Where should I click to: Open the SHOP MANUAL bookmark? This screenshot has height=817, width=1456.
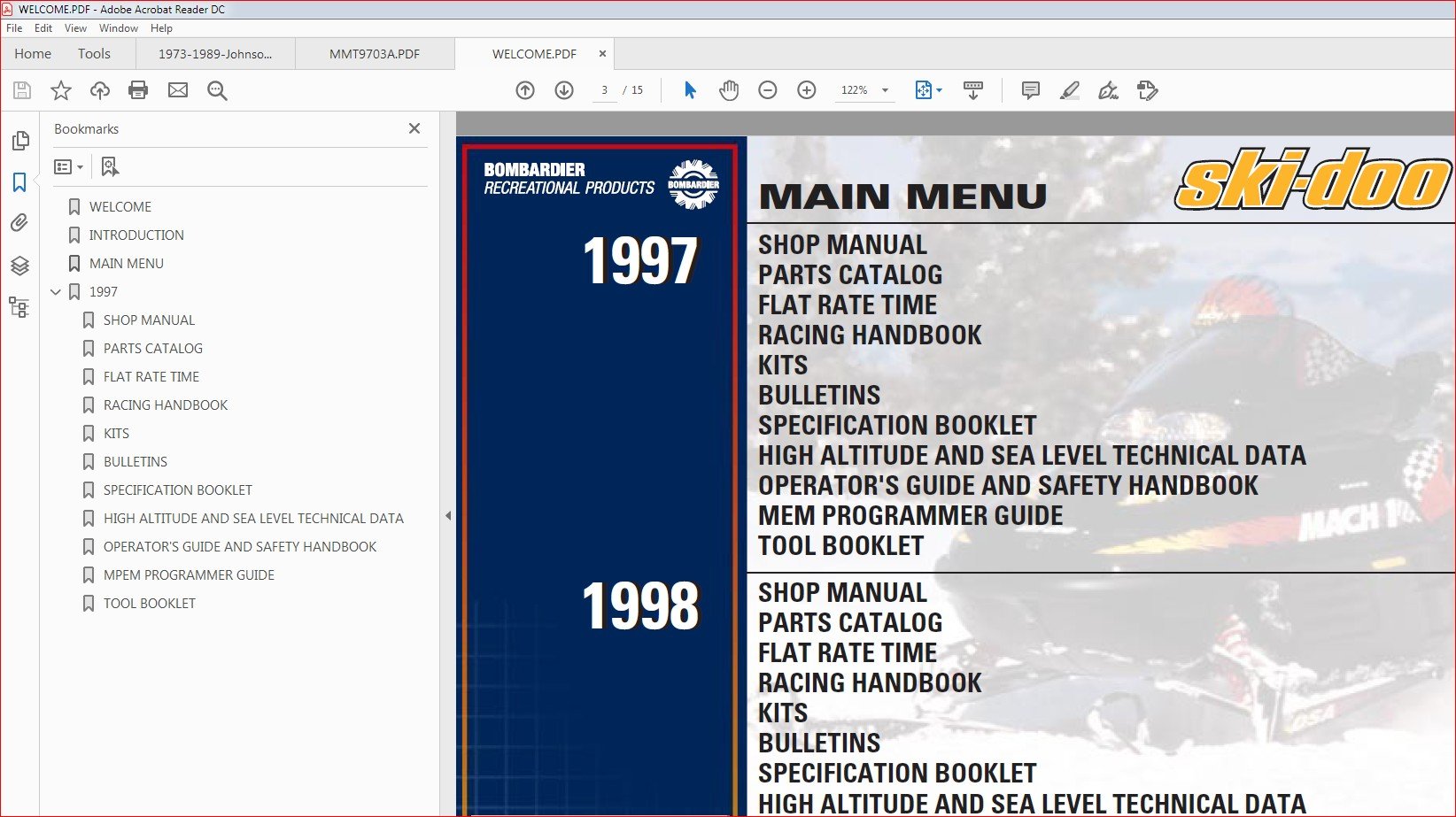(x=149, y=320)
